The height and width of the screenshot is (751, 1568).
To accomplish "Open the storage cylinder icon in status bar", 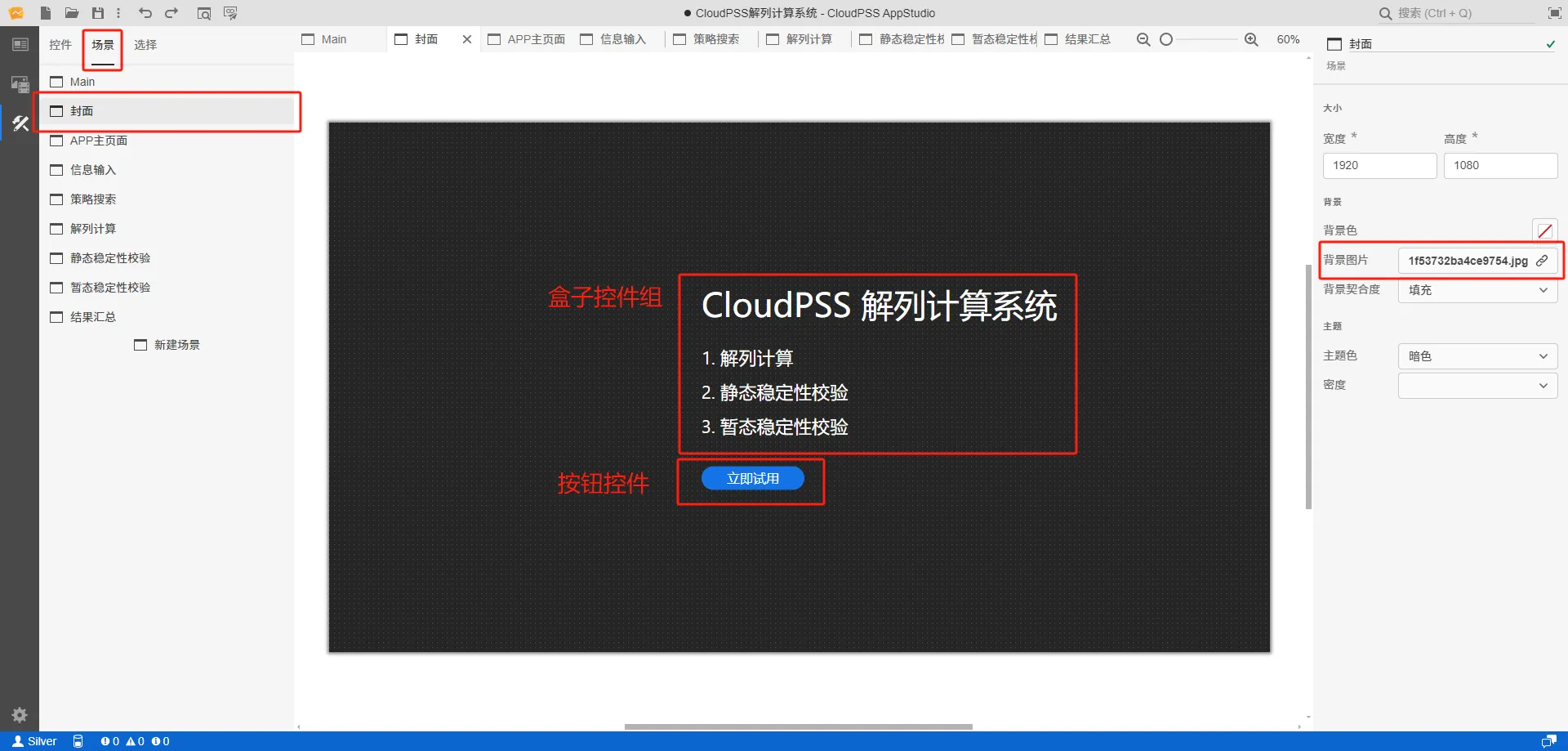I will 78,741.
